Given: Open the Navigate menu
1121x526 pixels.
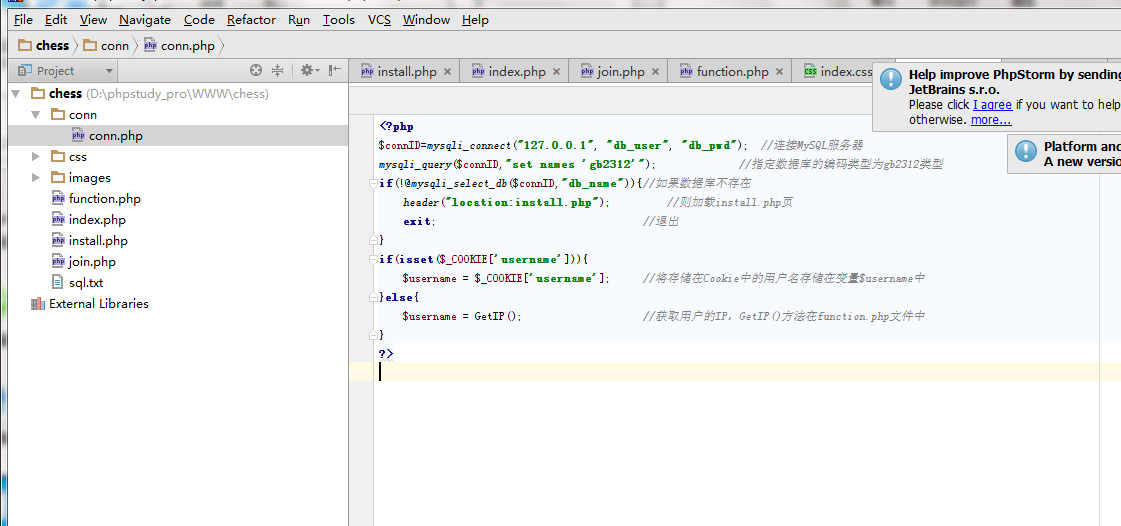Looking at the screenshot, I should pos(145,20).
